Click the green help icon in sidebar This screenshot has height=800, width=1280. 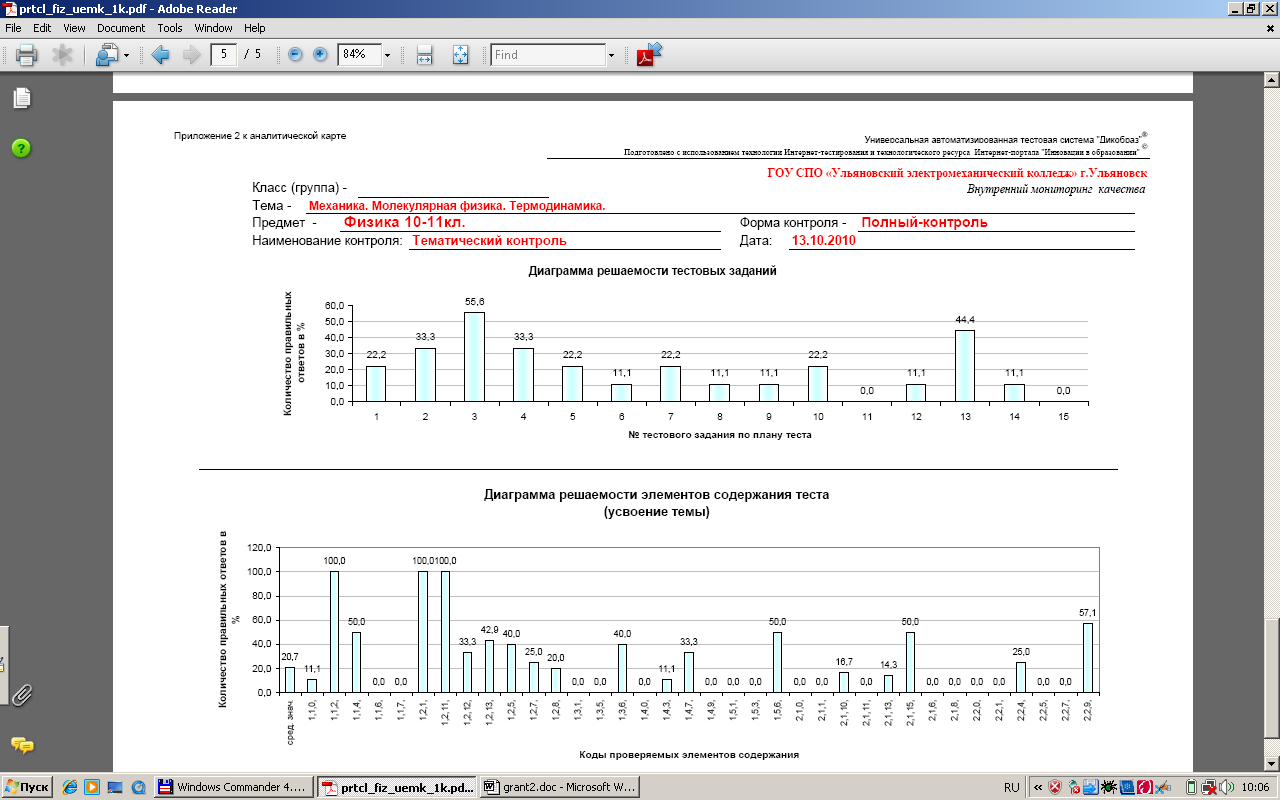[x=21, y=148]
